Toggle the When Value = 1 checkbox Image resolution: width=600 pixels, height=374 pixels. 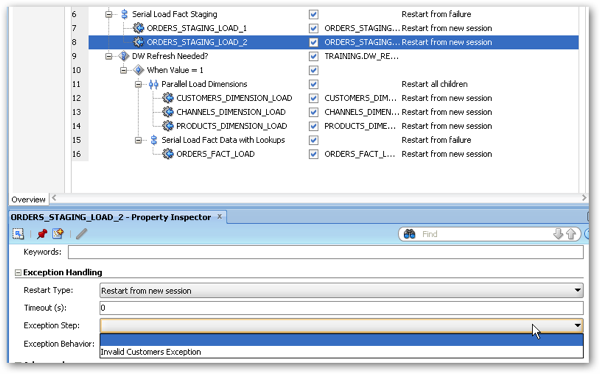(313, 70)
